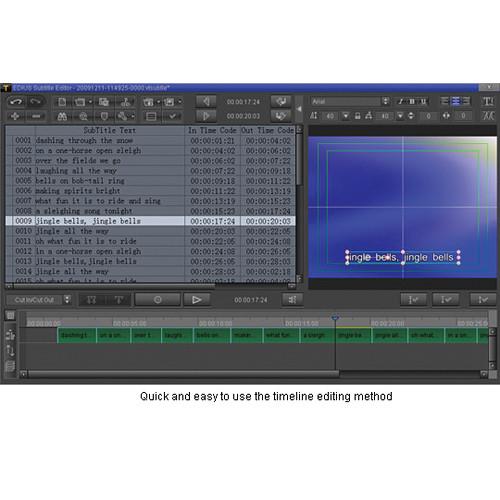Expand the import icon dropdown arrow
The image size is (500, 500).
click(159, 101)
